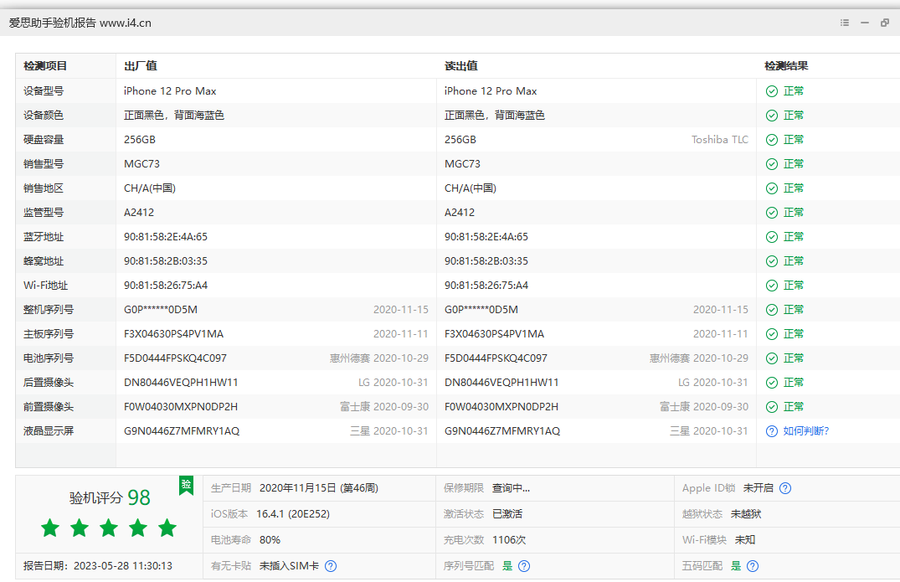This screenshot has height=582, width=900.
Task: Click 保修期限 查询中... value
Action: click(511, 488)
